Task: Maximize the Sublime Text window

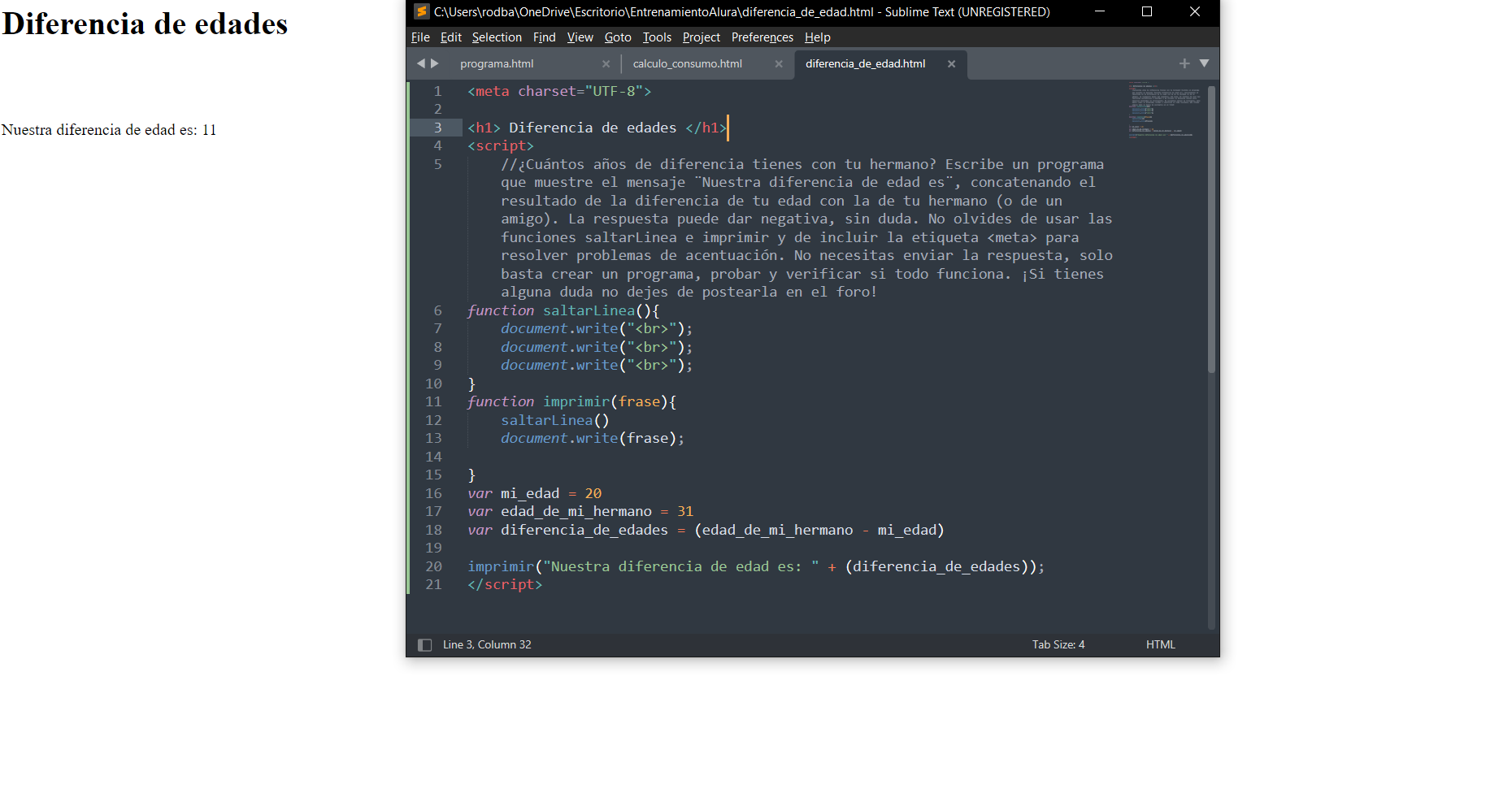Action: coord(1147,11)
